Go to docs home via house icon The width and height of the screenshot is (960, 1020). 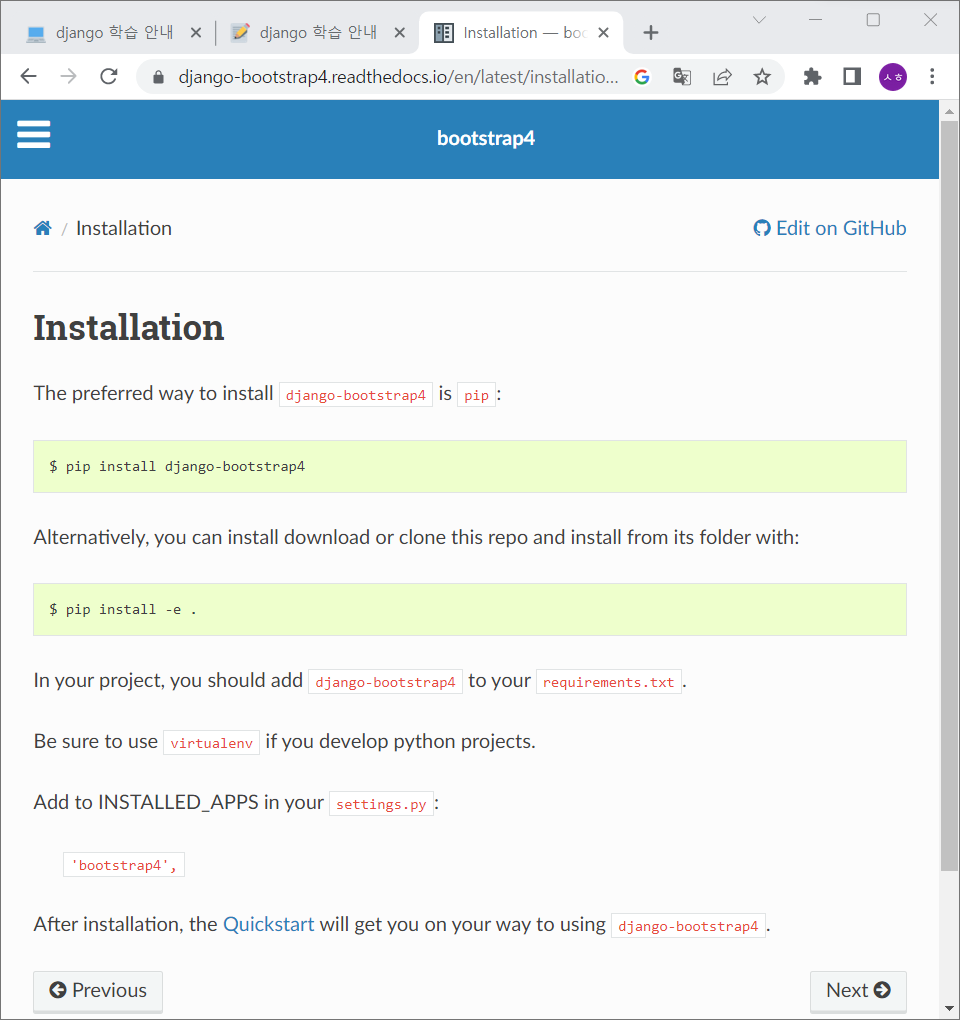click(x=43, y=228)
